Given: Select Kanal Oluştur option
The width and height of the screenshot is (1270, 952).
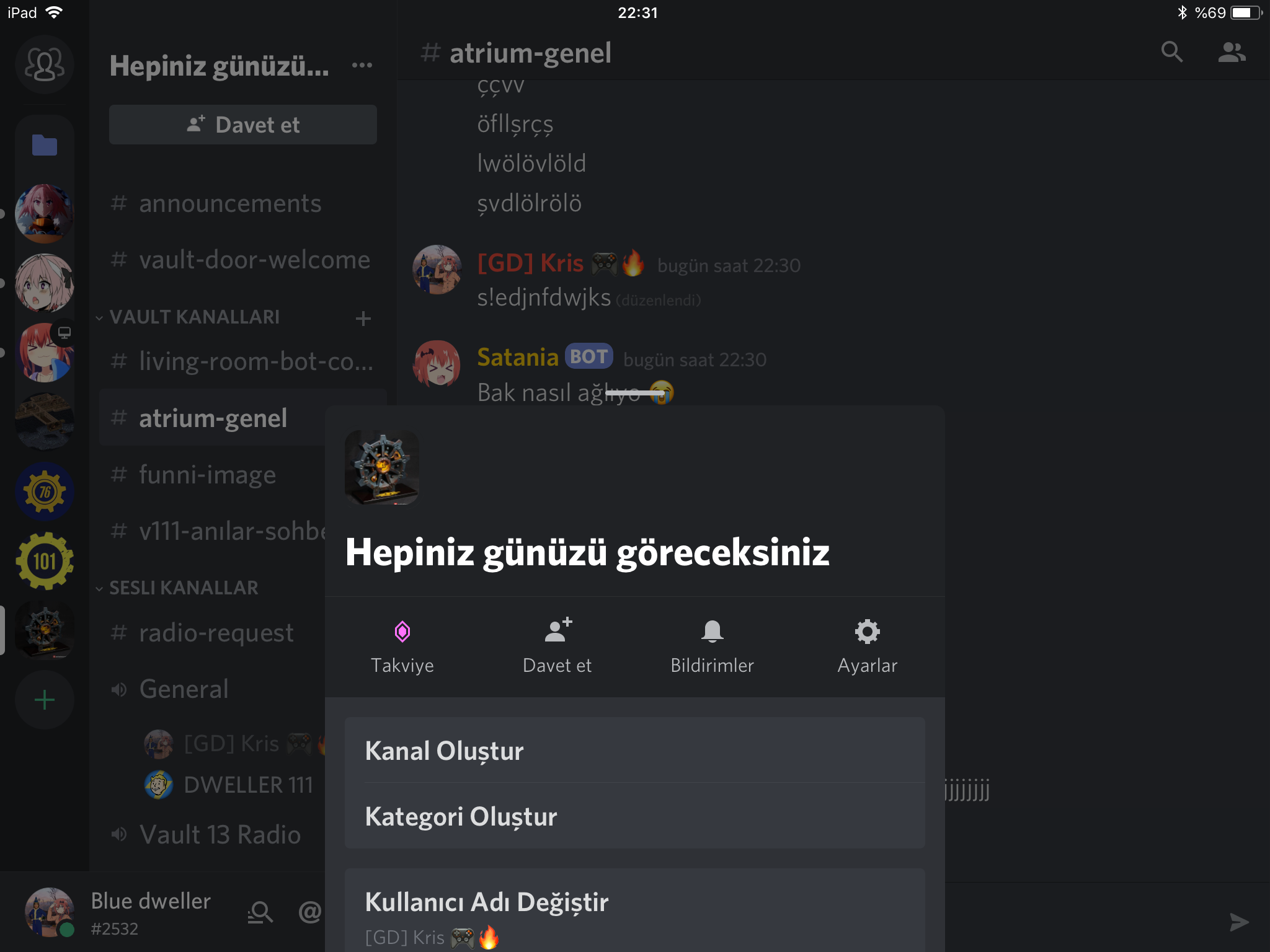Looking at the screenshot, I should point(634,750).
